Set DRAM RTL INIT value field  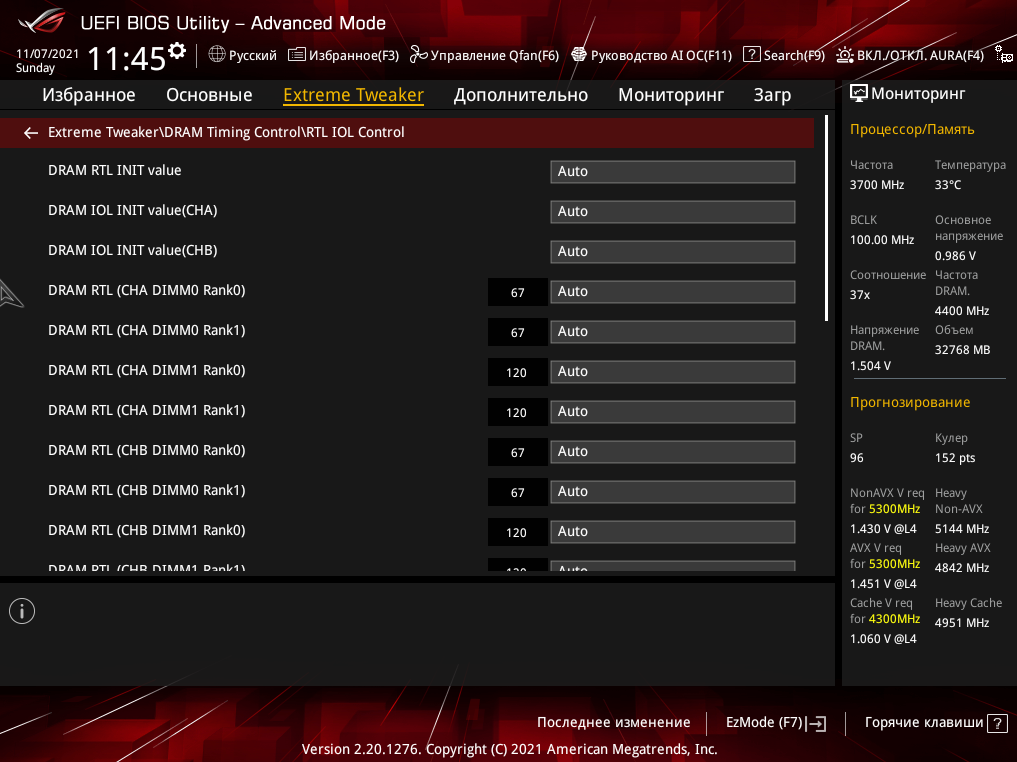pyautogui.click(x=673, y=172)
